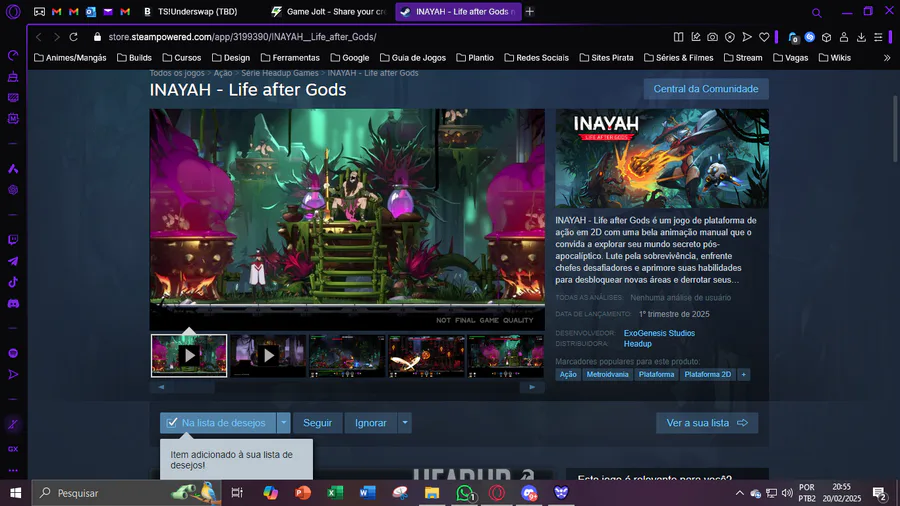
Task: Select the second video thumbnail
Action: pyautogui.click(x=268, y=356)
